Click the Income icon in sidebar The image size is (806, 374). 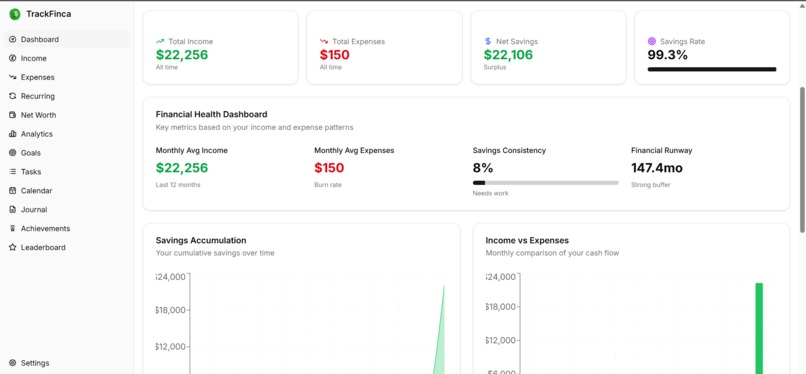pyautogui.click(x=13, y=59)
